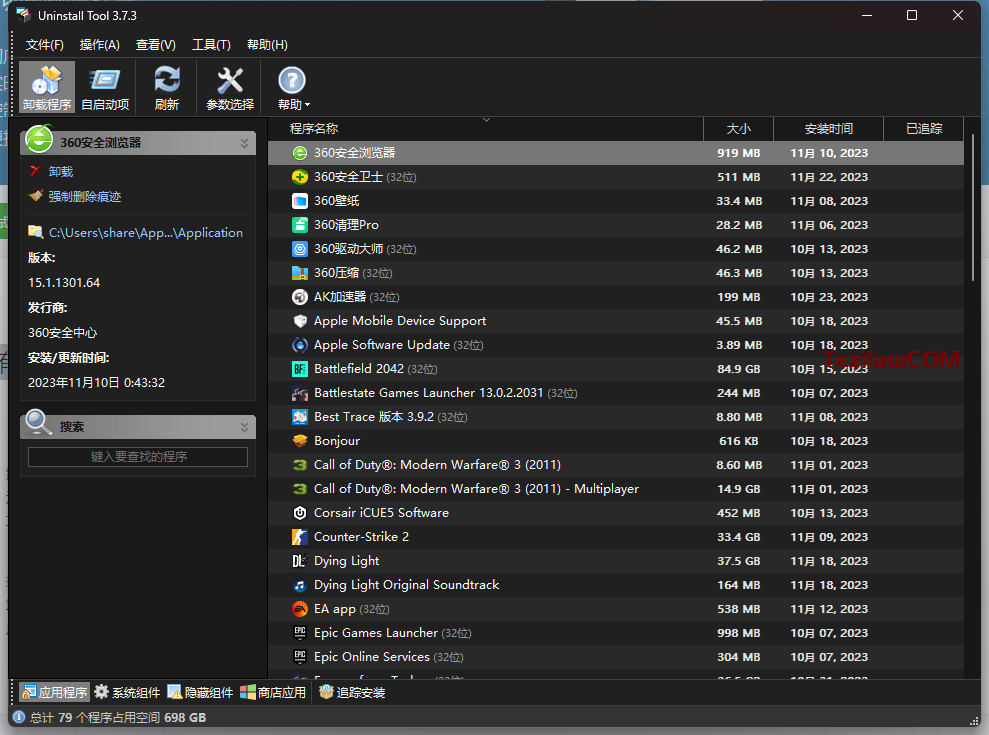Viewport: 989px width, 735px height.
Task: Click the 刷新 refresh toolbar icon
Action: 167,88
